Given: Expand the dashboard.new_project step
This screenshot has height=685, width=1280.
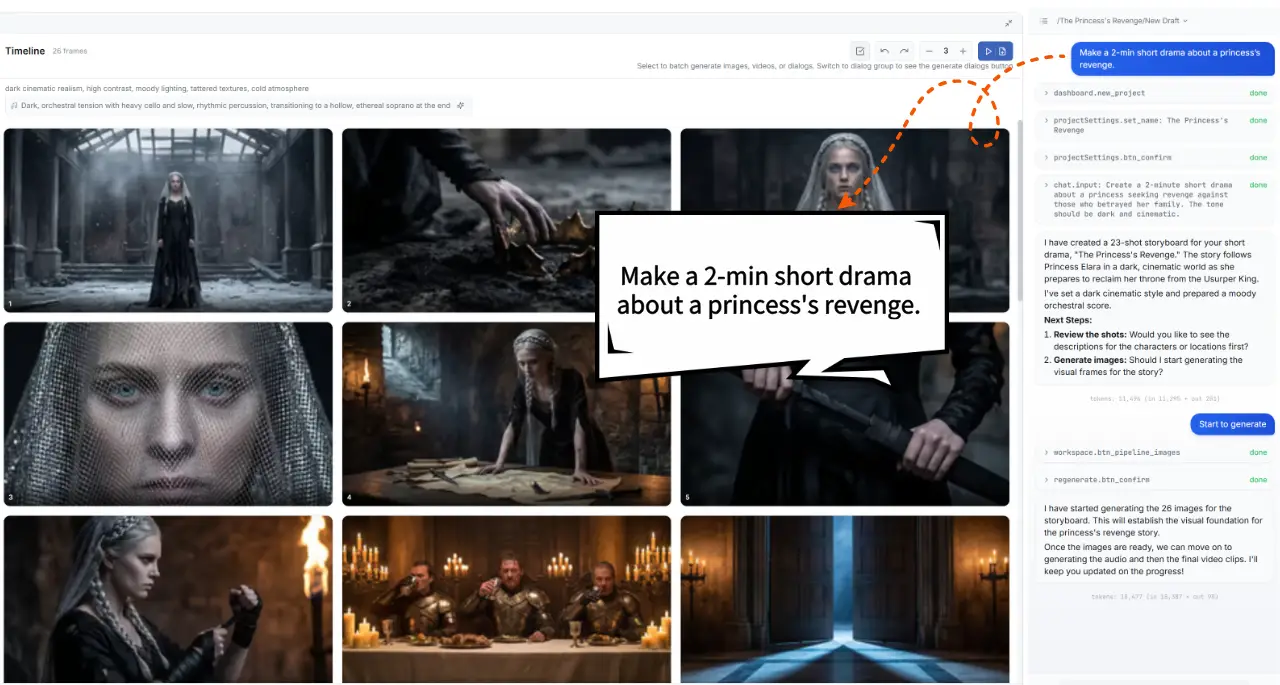Looking at the screenshot, I should point(1046,93).
